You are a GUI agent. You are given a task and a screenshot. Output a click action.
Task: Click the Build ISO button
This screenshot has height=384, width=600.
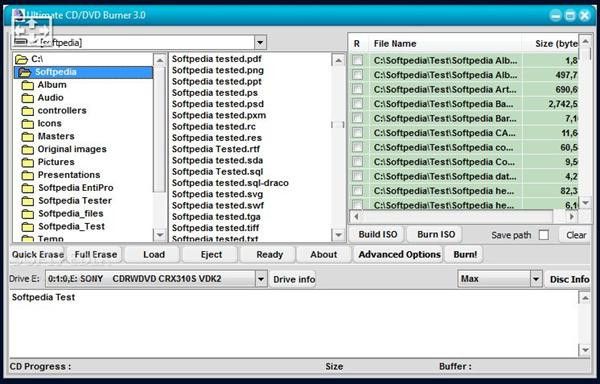[378, 234]
